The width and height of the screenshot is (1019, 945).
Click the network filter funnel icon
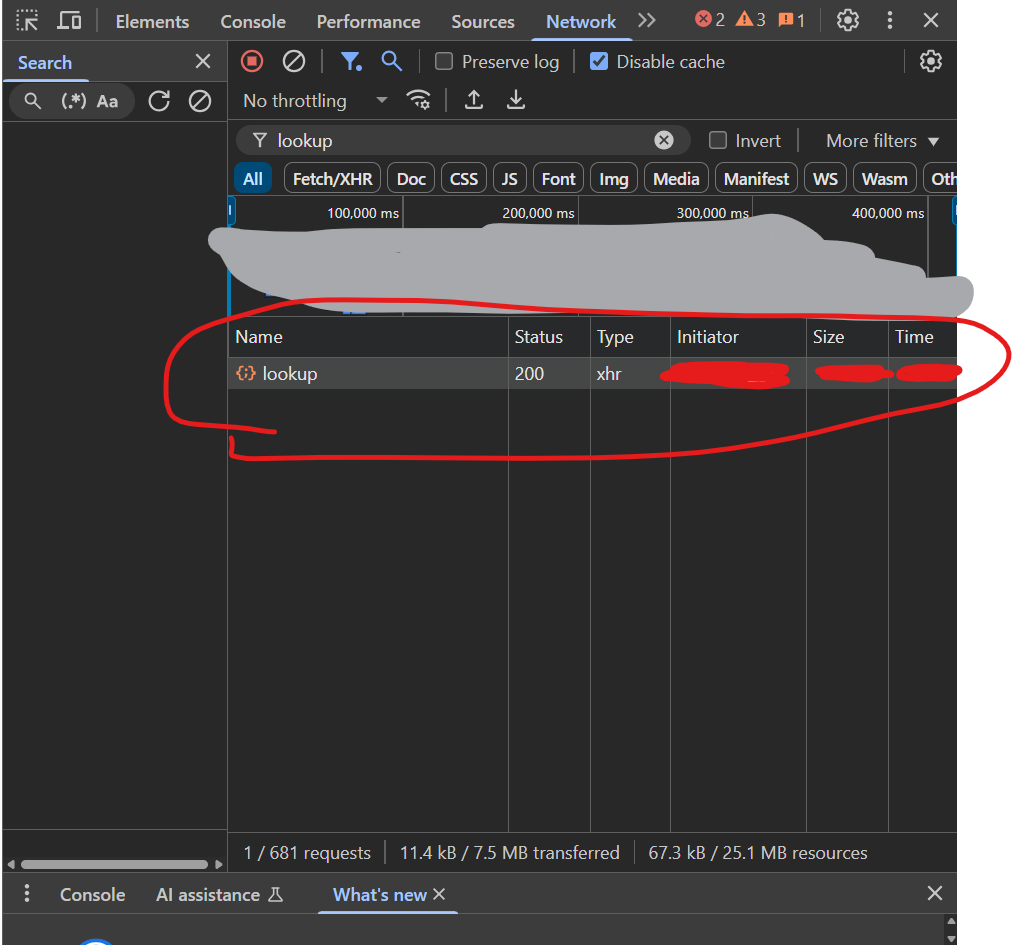pyautogui.click(x=350, y=62)
